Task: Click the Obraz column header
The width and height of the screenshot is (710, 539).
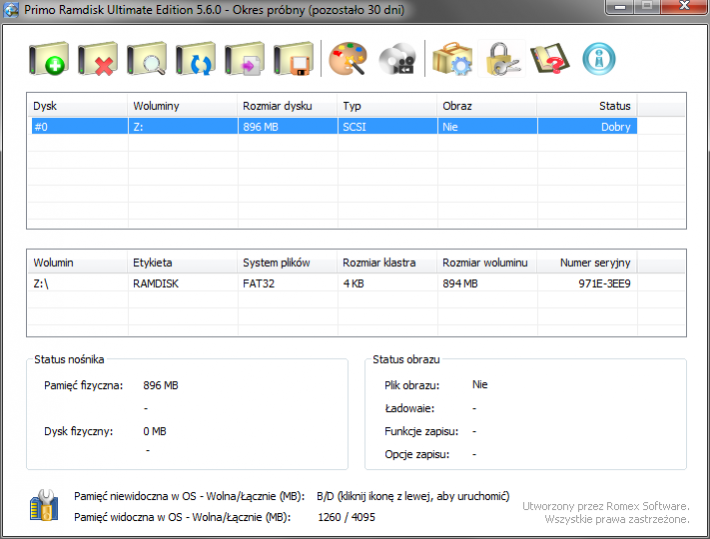Action: pyautogui.click(x=487, y=106)
